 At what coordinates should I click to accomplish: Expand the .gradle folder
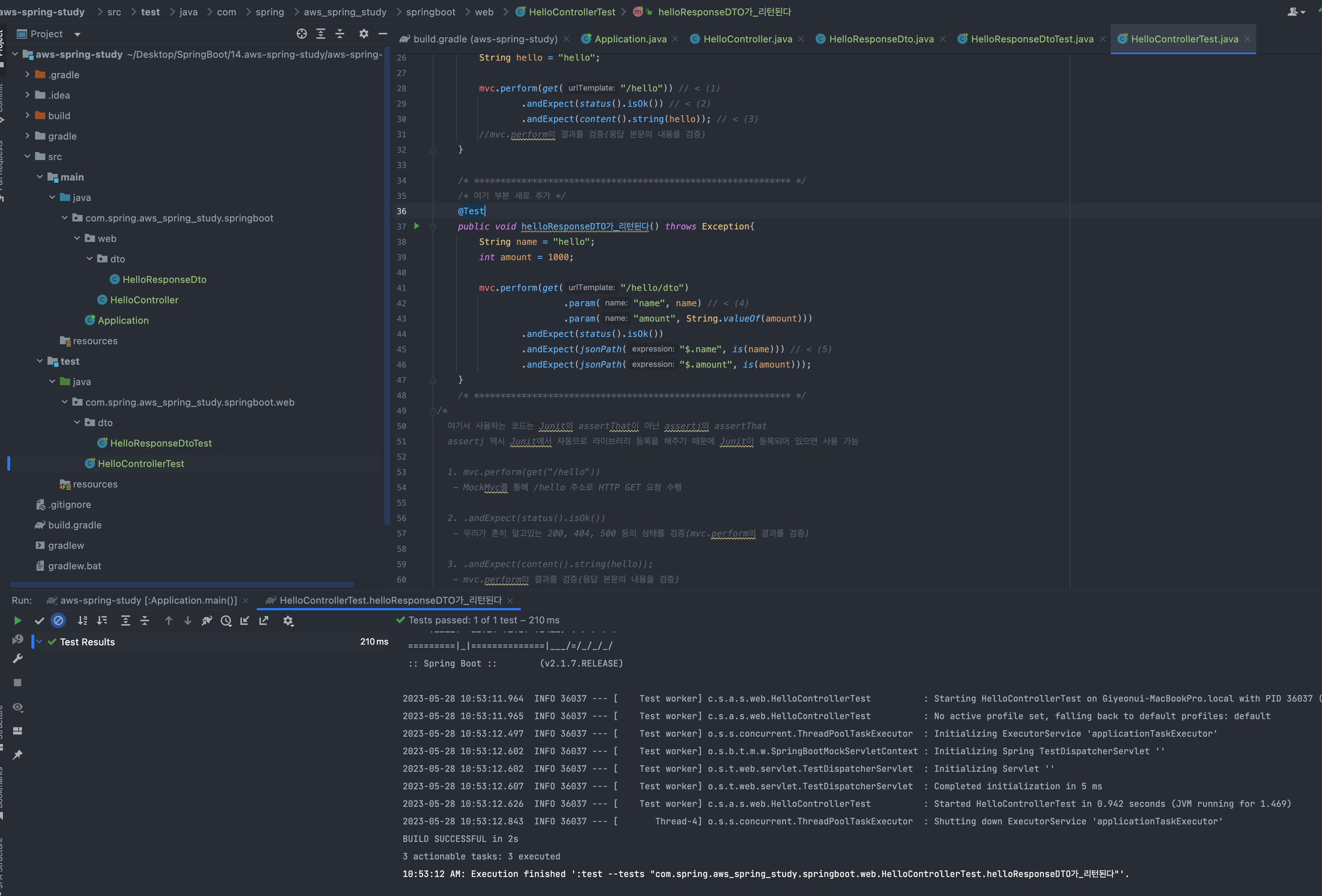(x=27, y=75)
